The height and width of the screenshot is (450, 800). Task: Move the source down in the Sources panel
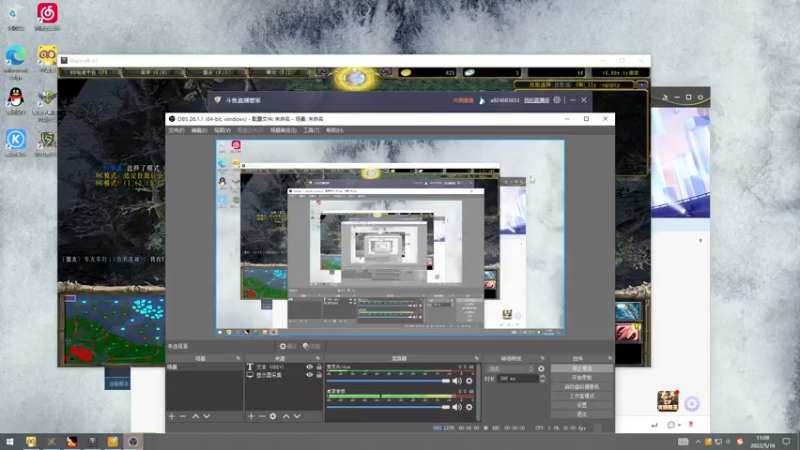tap(297, 416)
